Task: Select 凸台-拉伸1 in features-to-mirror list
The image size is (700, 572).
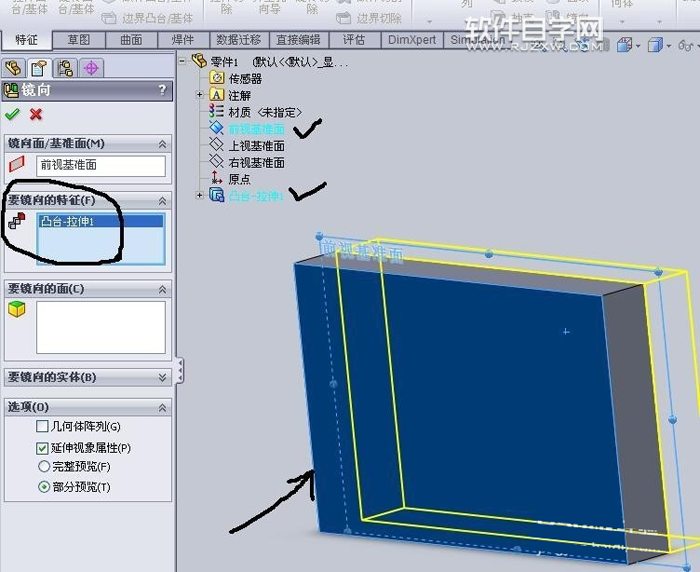Action: [101, 221]
